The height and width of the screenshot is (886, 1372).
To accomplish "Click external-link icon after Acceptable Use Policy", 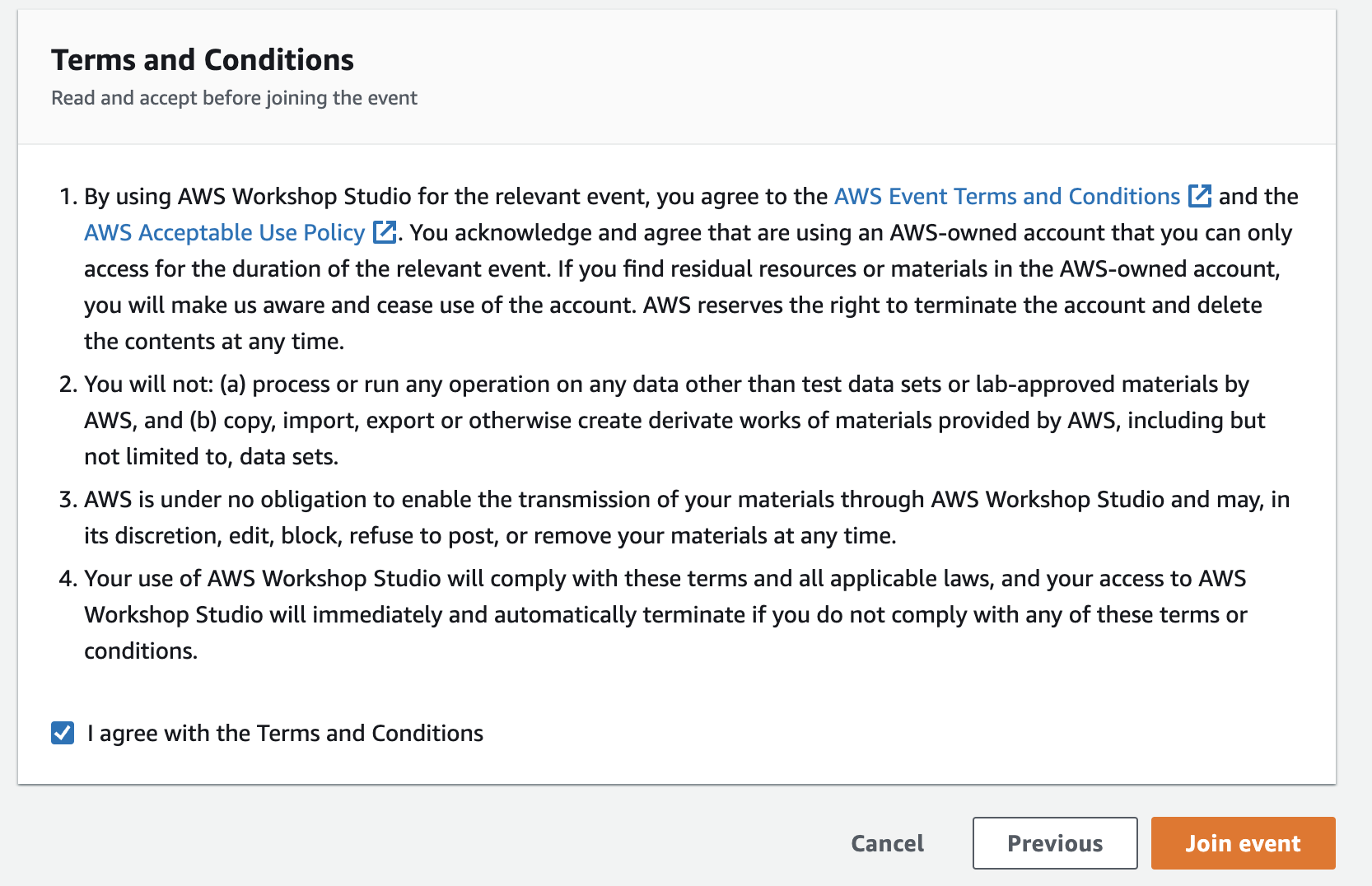I will click(385, 232).
